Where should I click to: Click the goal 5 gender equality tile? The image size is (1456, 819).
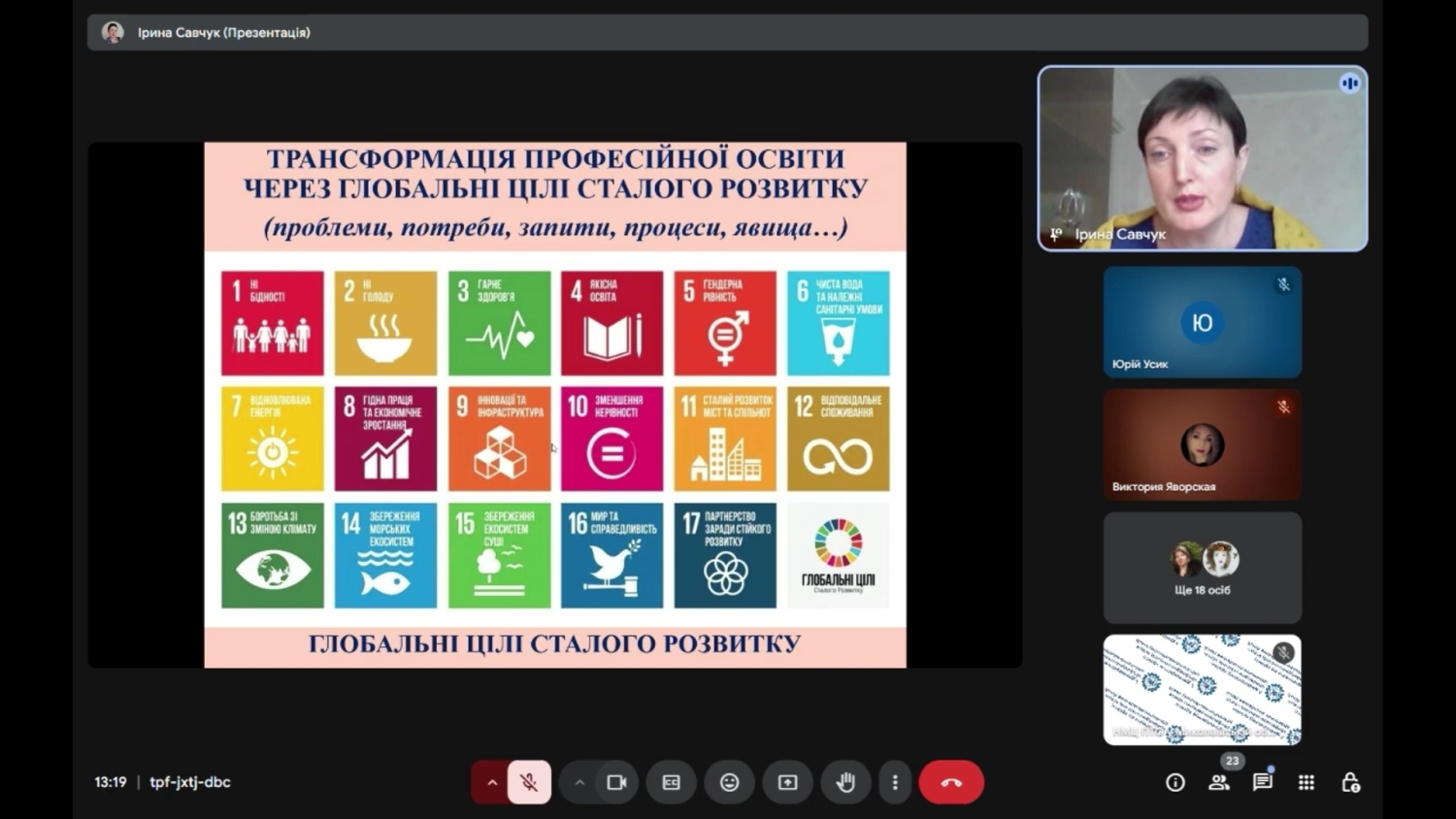(x=726, y=323)
